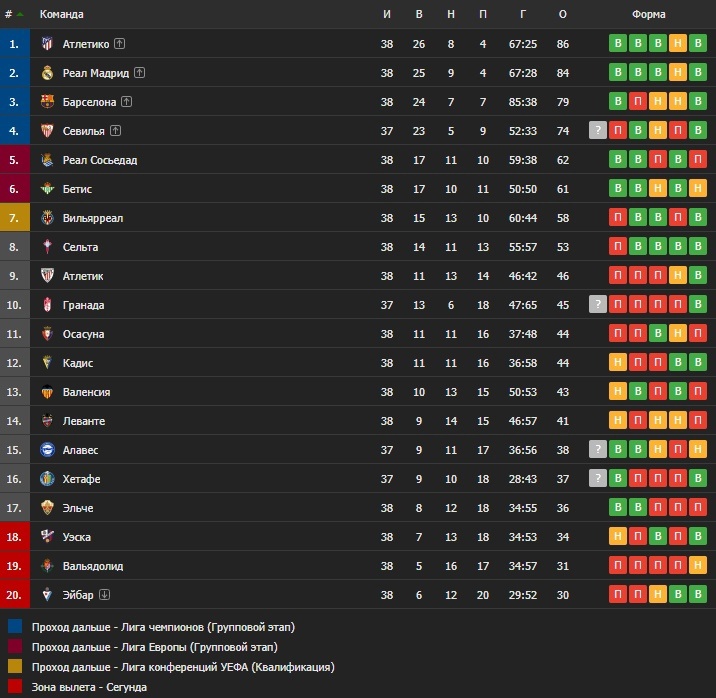
Task: Sort standings by the О points header
Action: pyautogui.click(x=563, y=14)
